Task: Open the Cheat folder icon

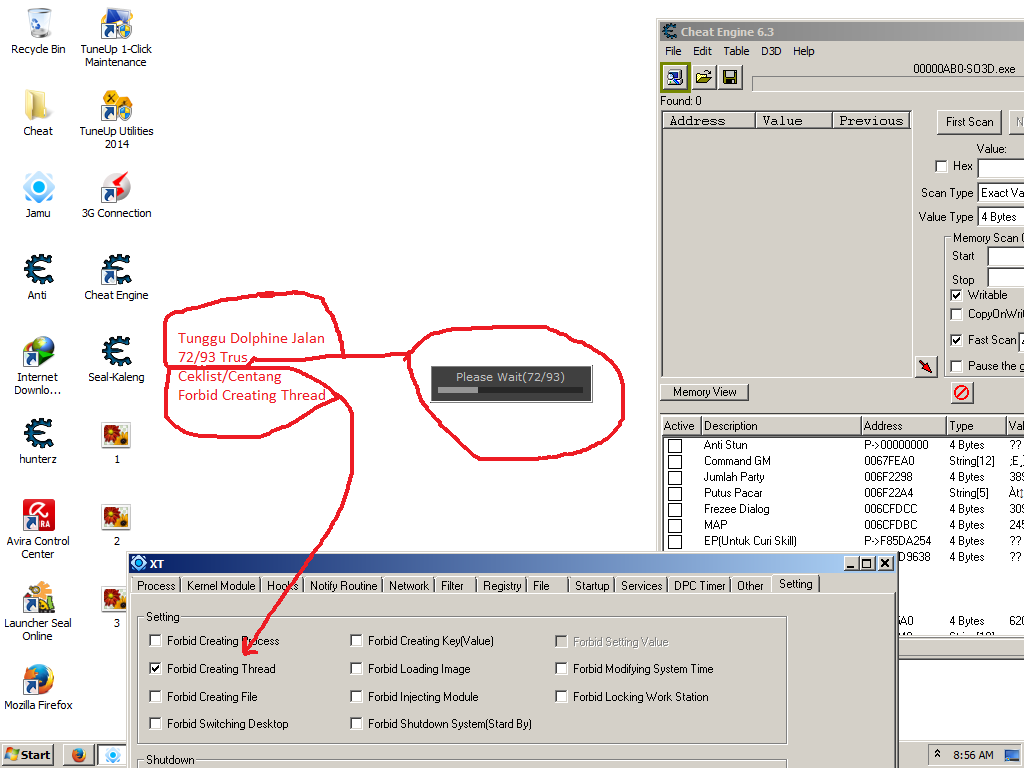Action: [x=38, y=114]
